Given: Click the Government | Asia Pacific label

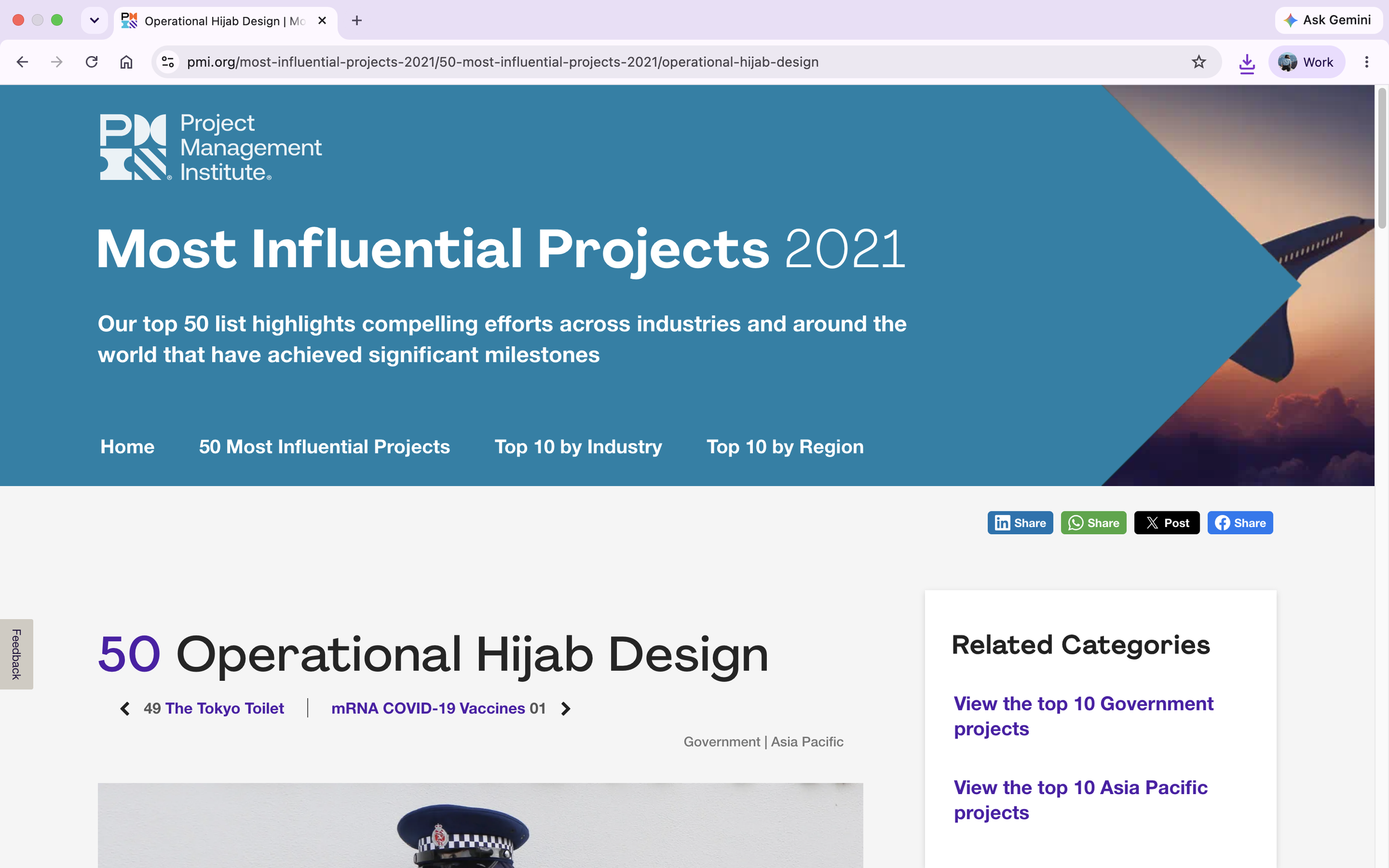Looking at the screenshot, I should (x=763, y=742).
